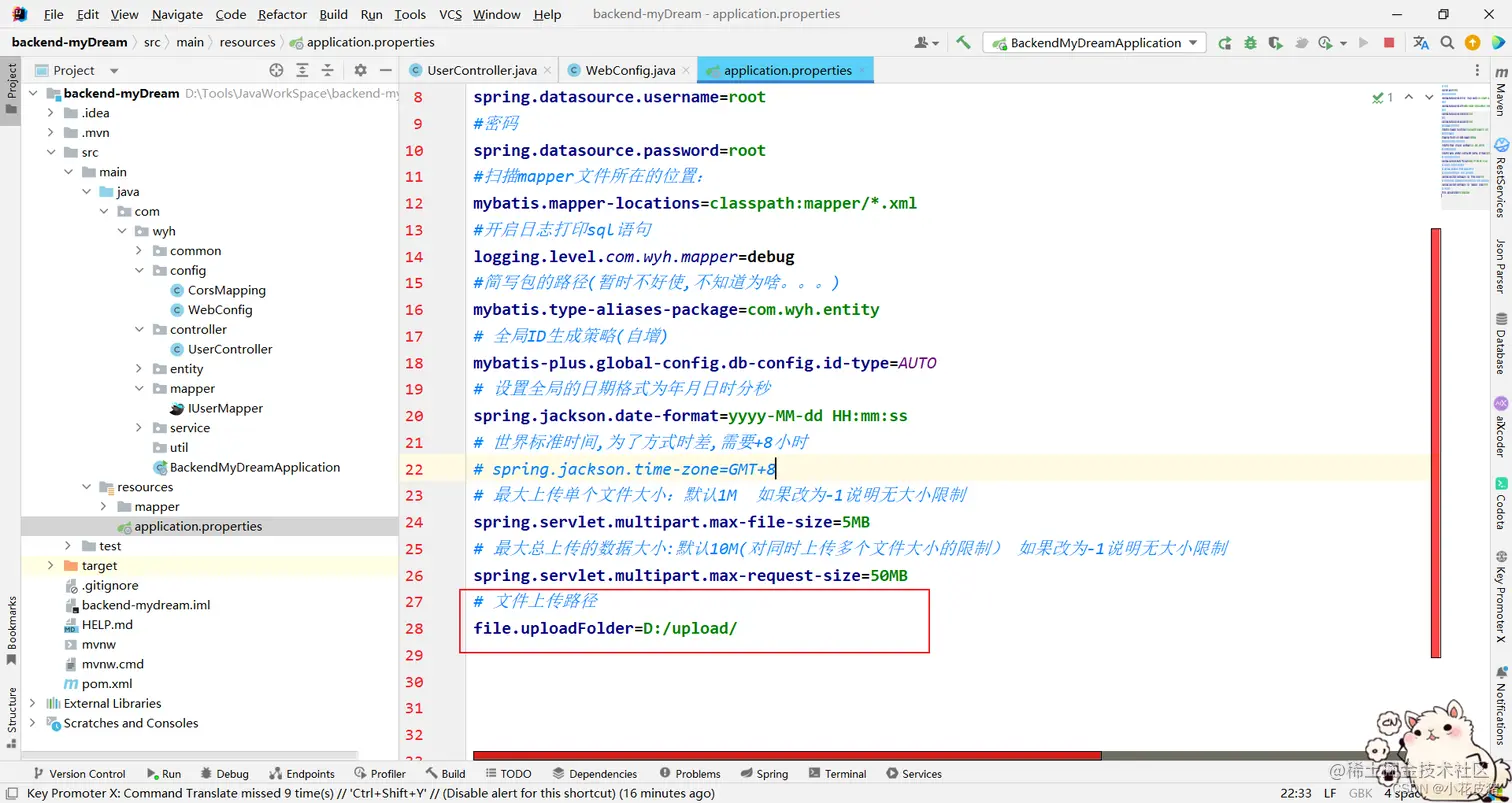Image resolution: width=1512 pixels, height=803 pixels.
Task: Open the RestServices side panel
Action: (1500, 178)
